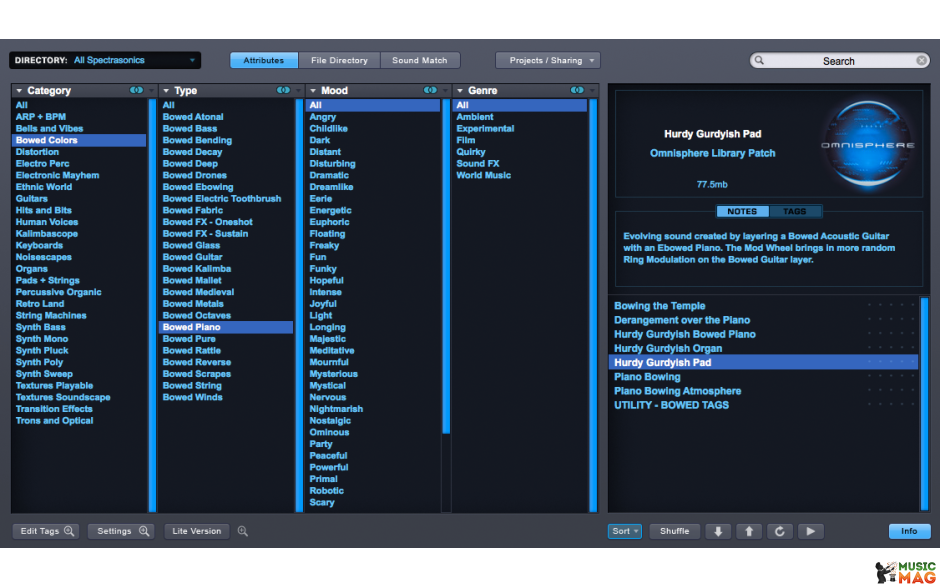
Task: Select Nostalgic in the Mood list
Action: tap(330, 421)
